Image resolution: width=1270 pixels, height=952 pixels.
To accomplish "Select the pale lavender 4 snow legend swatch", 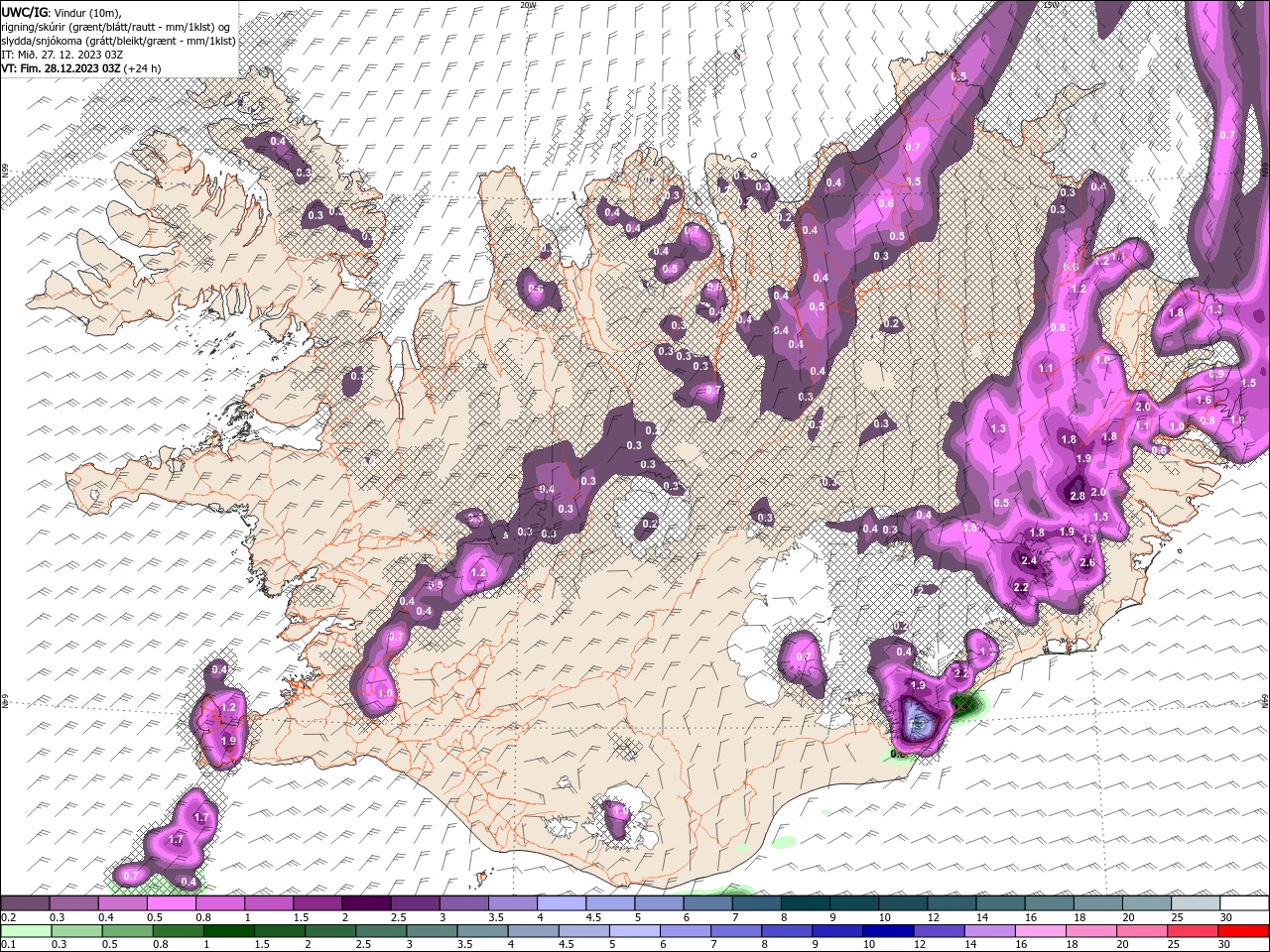I will click(x=562, y=903).
